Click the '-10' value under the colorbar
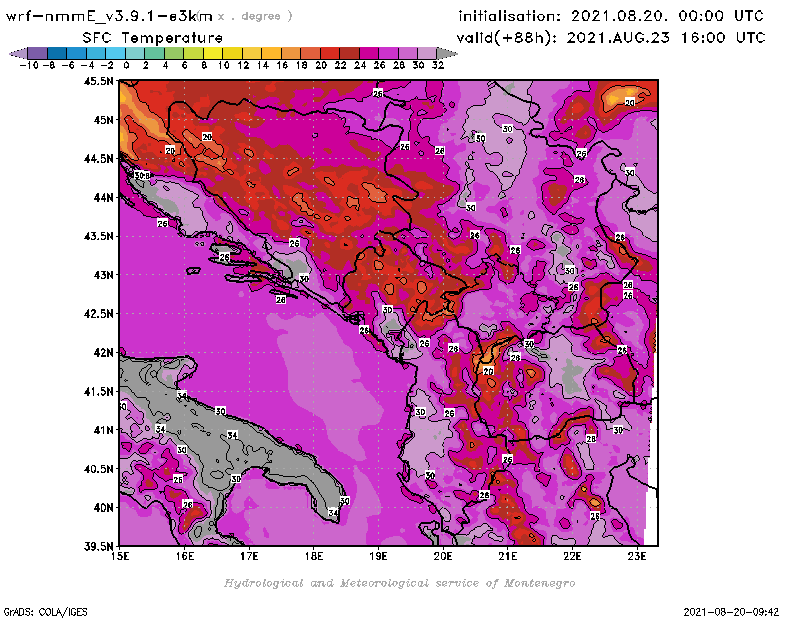The height and width of the screenshot is (618, 800). 29,65
